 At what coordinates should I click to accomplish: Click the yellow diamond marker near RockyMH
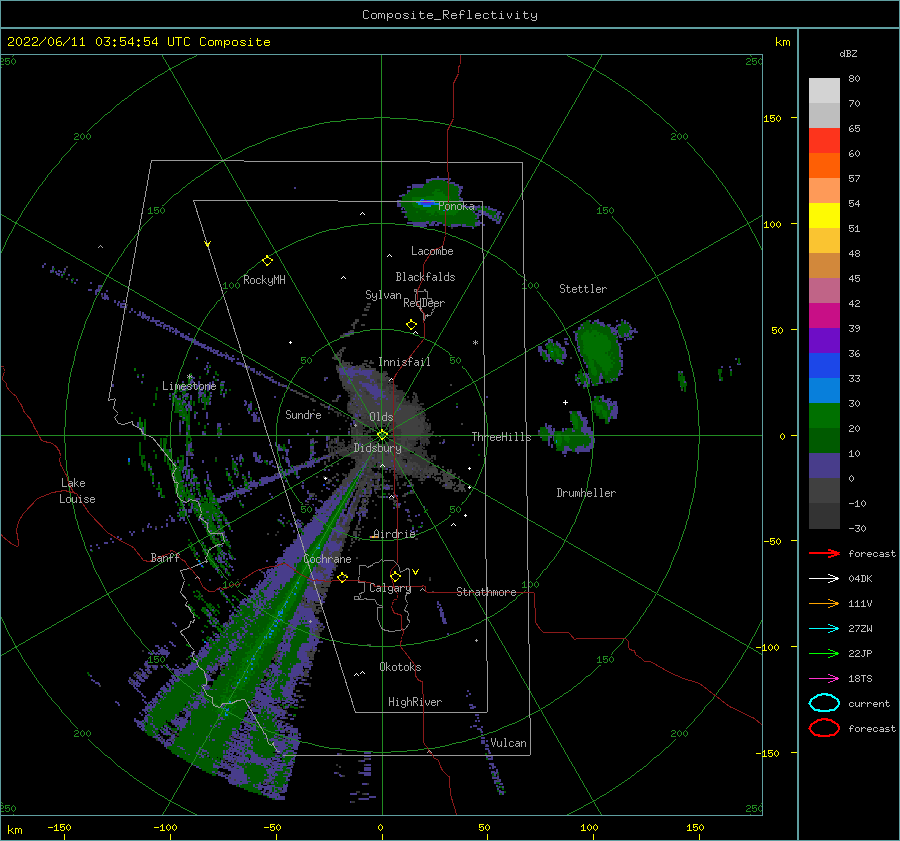click(267, 261)
